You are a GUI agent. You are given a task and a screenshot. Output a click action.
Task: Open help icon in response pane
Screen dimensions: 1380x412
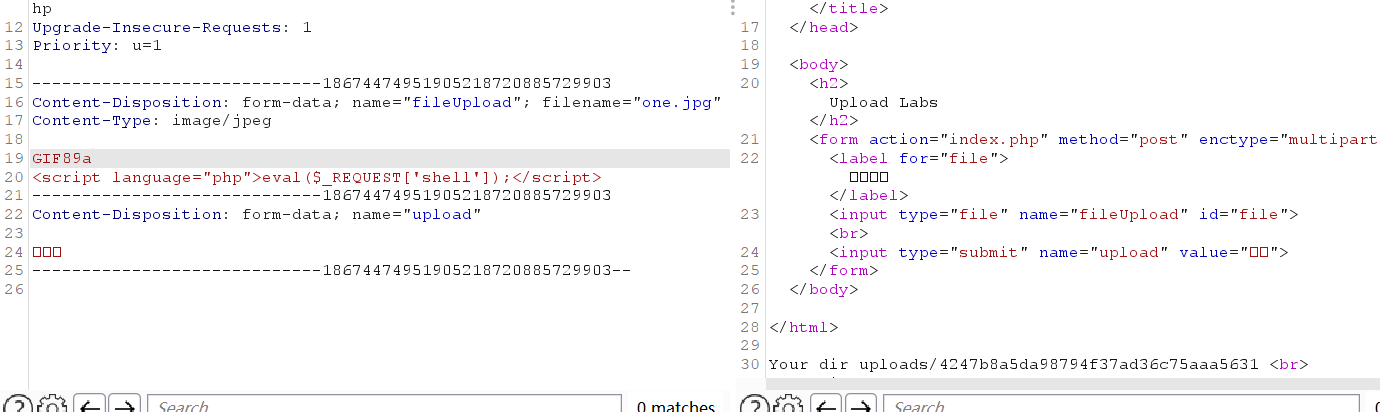point(754,406)
